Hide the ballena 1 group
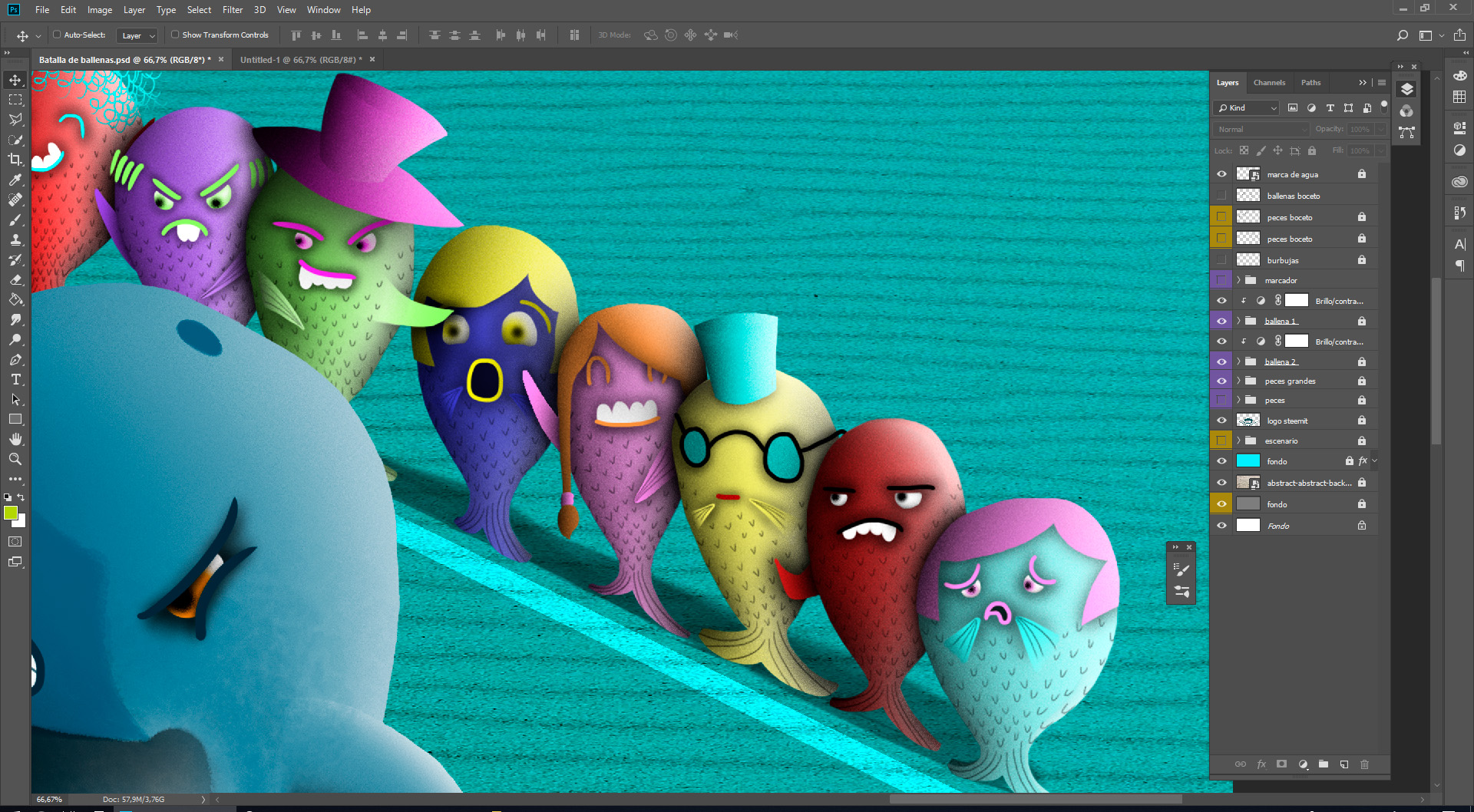Image resolution: width=1474 pixels, height=812 pixels. click(x=1221, y=321)
